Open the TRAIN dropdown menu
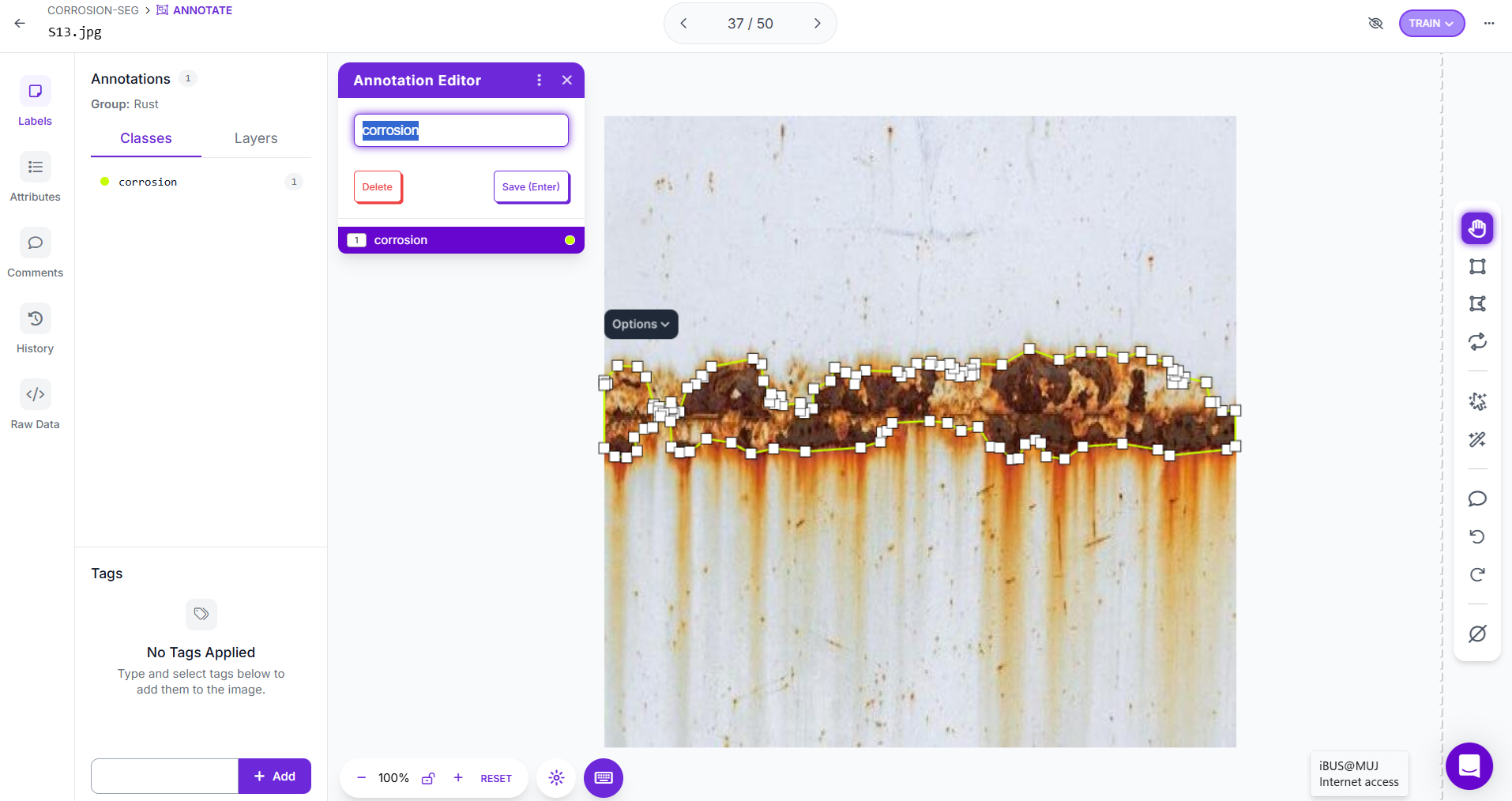 point(1431,23)
